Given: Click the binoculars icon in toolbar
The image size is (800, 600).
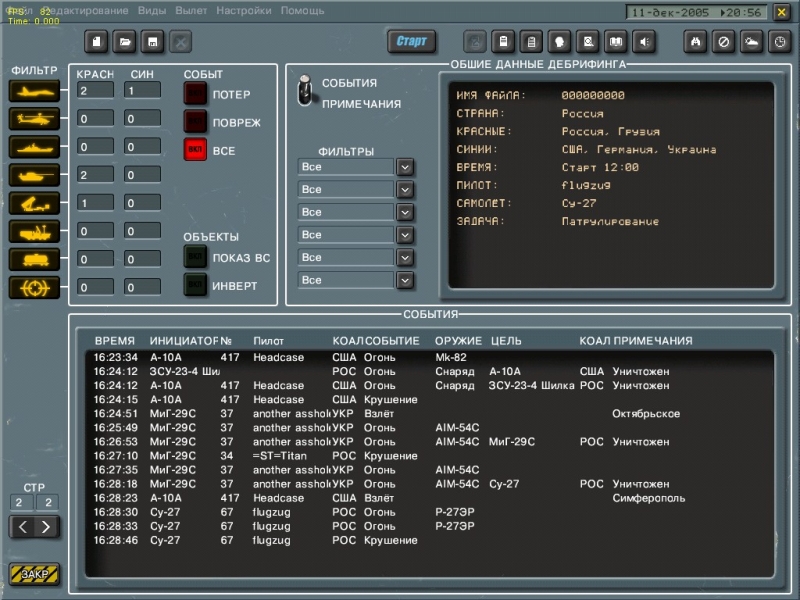Looking at the screenshot, I should click(x=695, y=42).
